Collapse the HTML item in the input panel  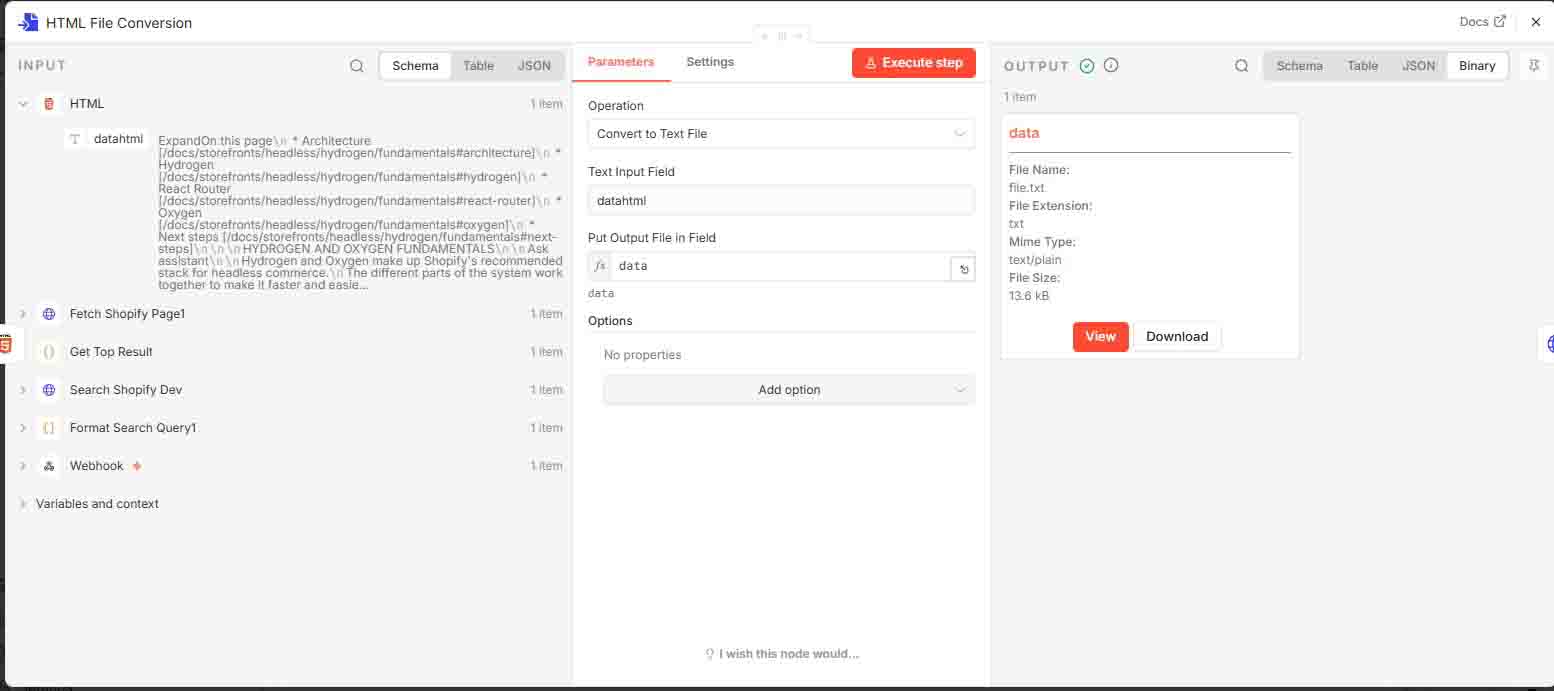pyautogui.click(x=22, y=103)
